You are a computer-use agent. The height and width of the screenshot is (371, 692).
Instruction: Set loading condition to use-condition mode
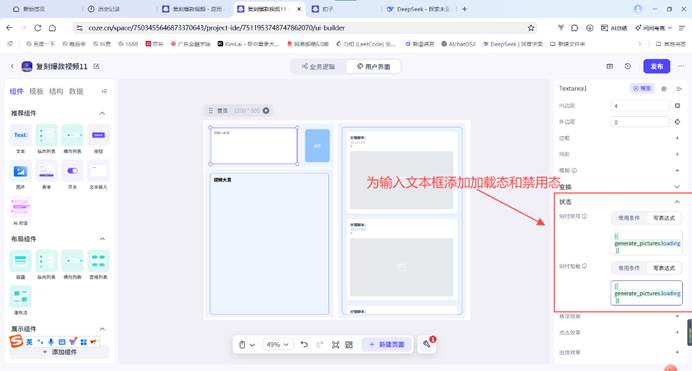[x=629, y=268]
